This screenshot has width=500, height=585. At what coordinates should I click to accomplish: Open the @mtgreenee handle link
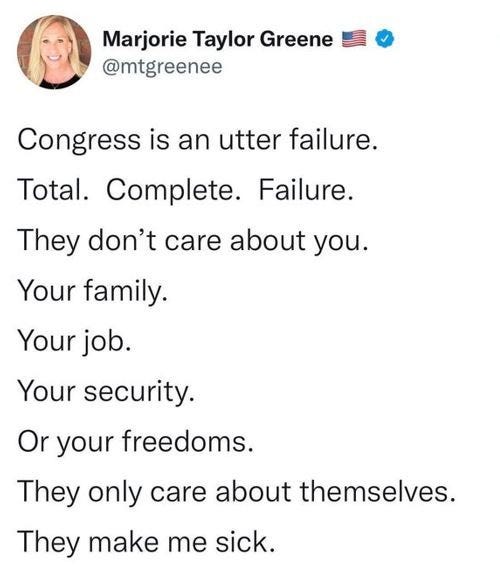pos(162,67)
